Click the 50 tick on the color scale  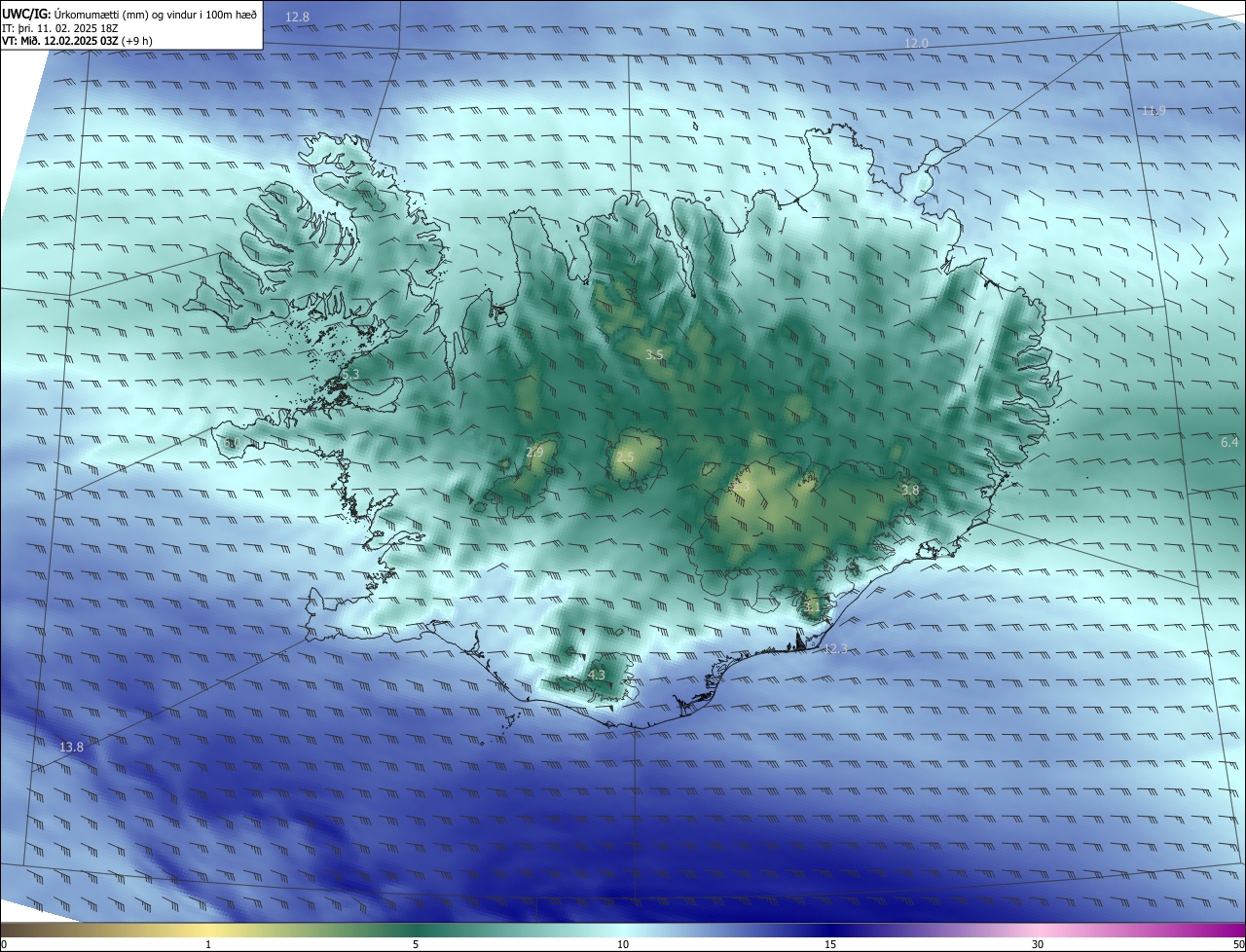[x=1238, y=944]
